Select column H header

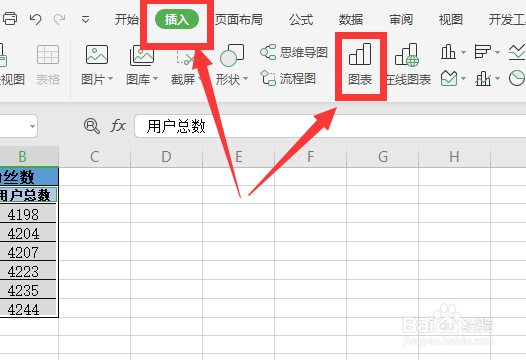click(455, 157)
